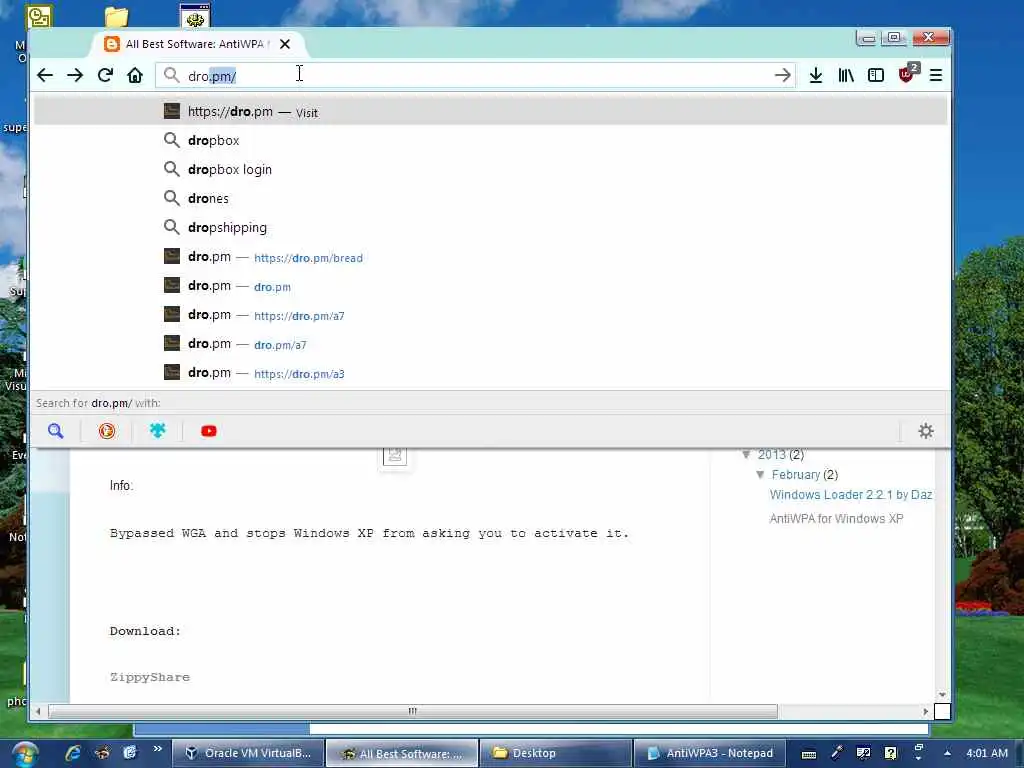Click the keyboard icon in the system tray
Screen dimensions: 1024x768
pyautogui.click(x=808, y=754)
